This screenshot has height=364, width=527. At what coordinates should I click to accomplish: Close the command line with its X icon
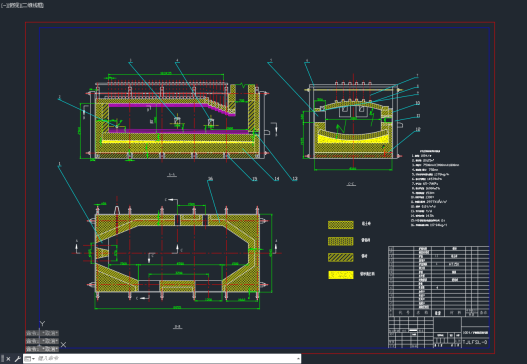pos(8,359)
